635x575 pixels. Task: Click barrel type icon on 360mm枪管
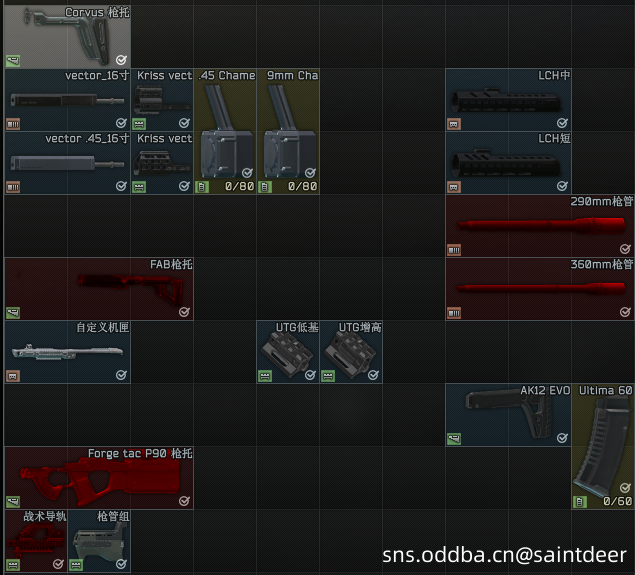(x=454, y=313)
